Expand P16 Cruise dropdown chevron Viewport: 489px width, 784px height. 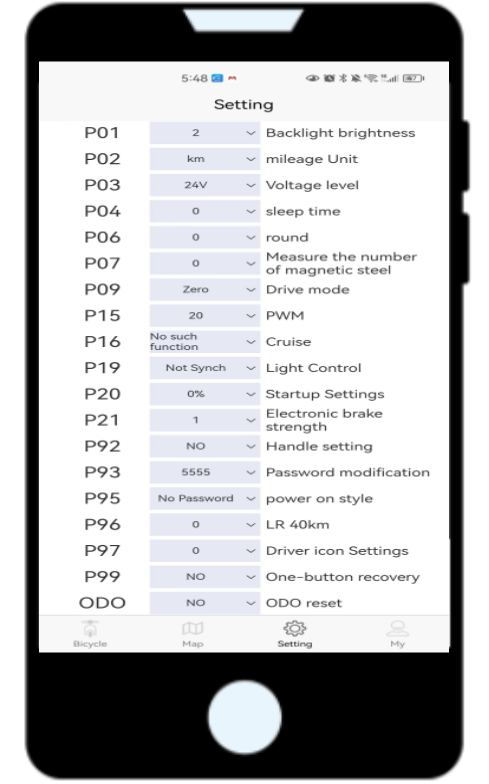pos(251,342)
